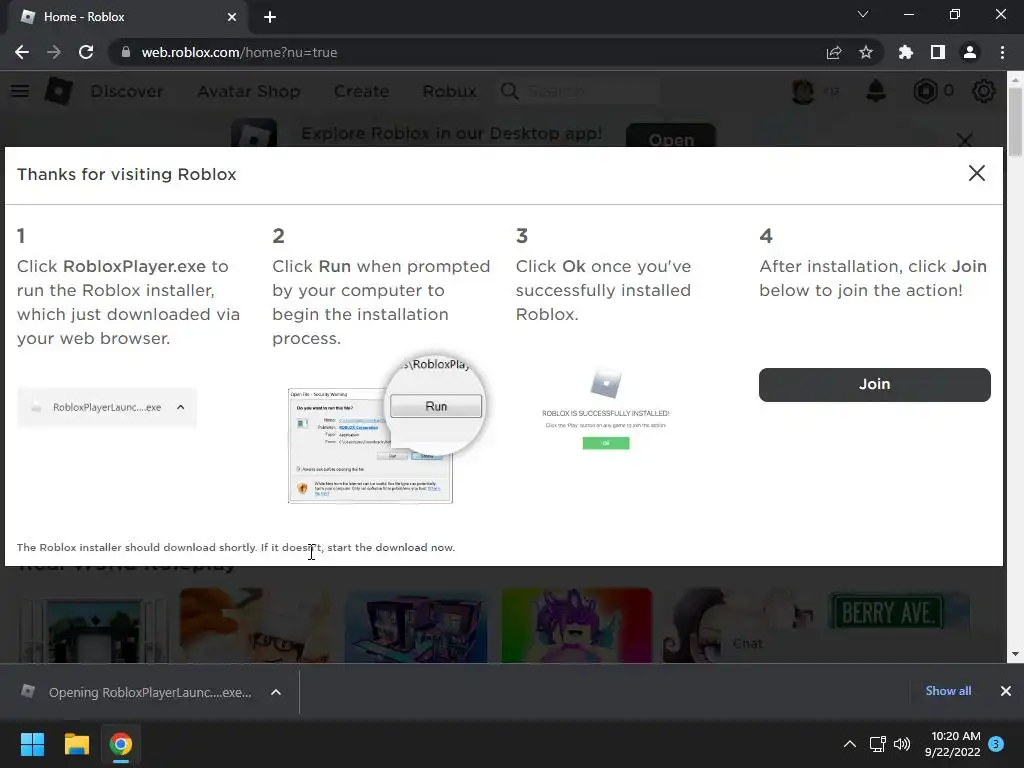Expand the download item options chevron

coord(276,692)
